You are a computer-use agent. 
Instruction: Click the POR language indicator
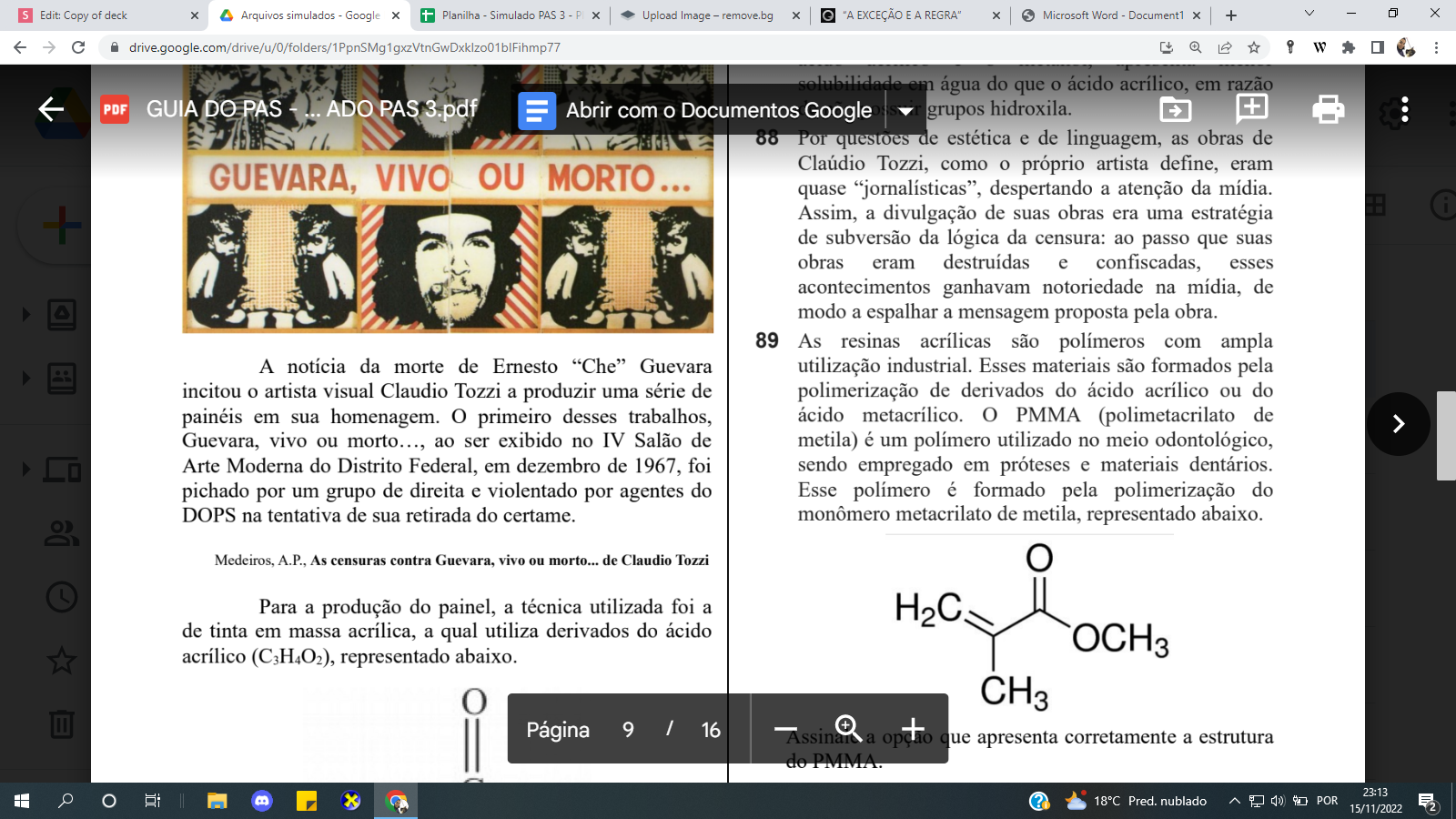click(x=1328, y=801)
